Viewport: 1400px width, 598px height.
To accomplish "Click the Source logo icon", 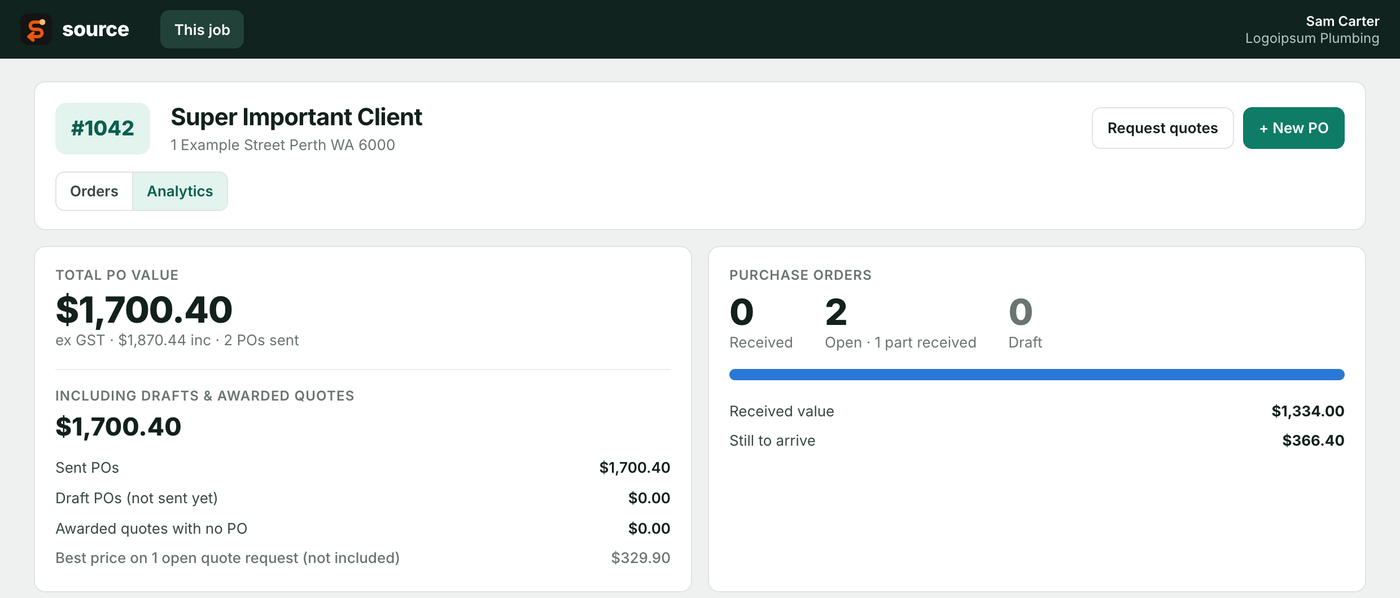I will click(36, 30).
